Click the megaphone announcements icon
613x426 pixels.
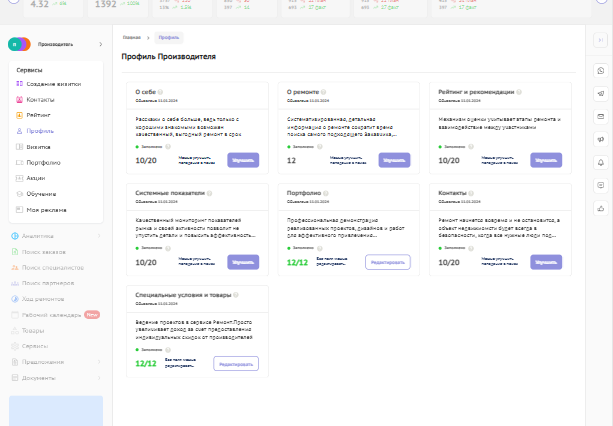point(601,140)
